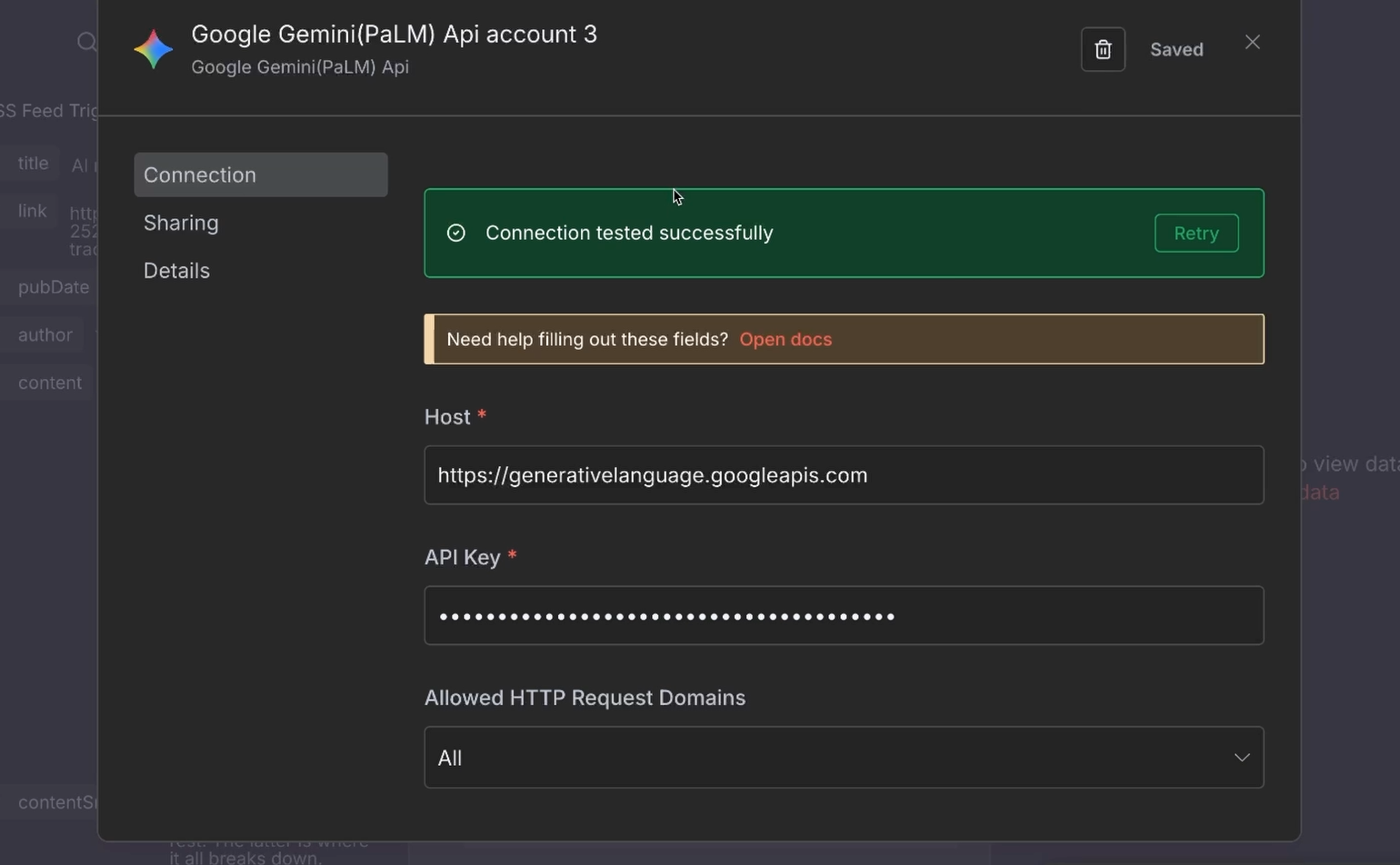Click the Host input field

843,474
